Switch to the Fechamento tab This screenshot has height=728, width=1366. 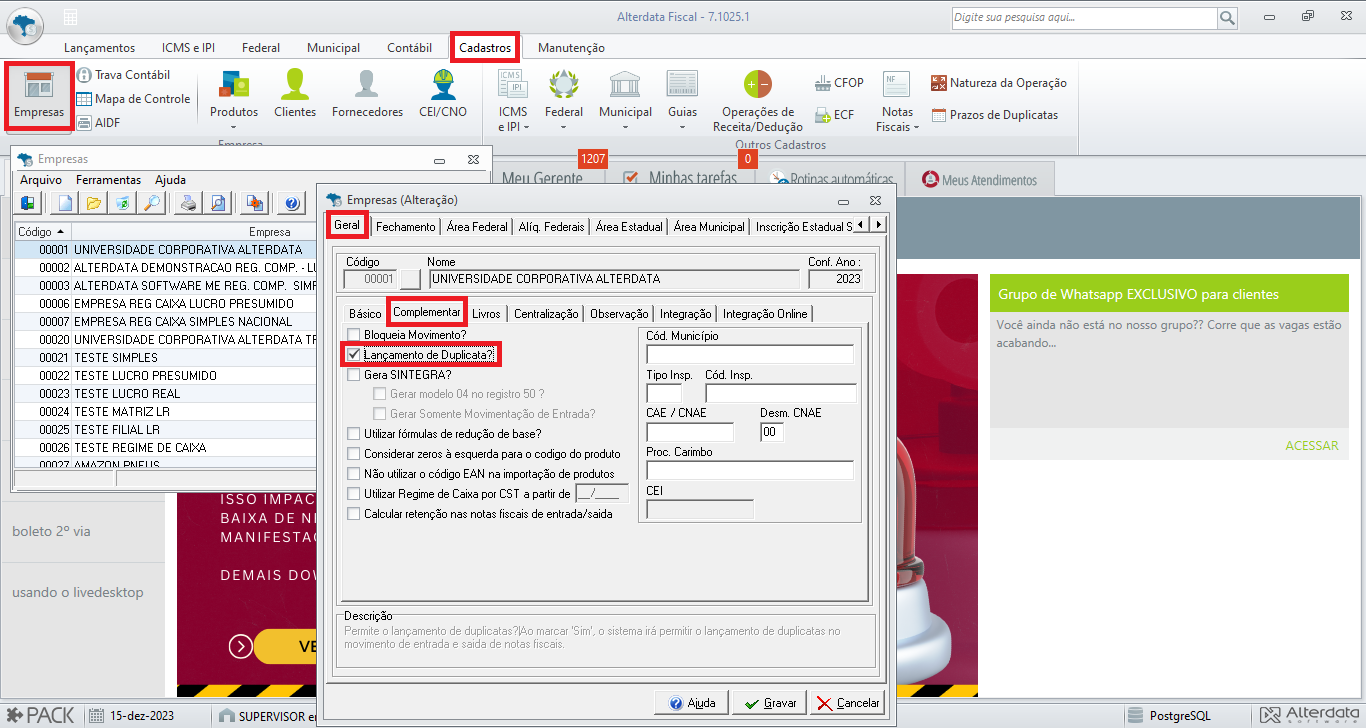[406, 227]
